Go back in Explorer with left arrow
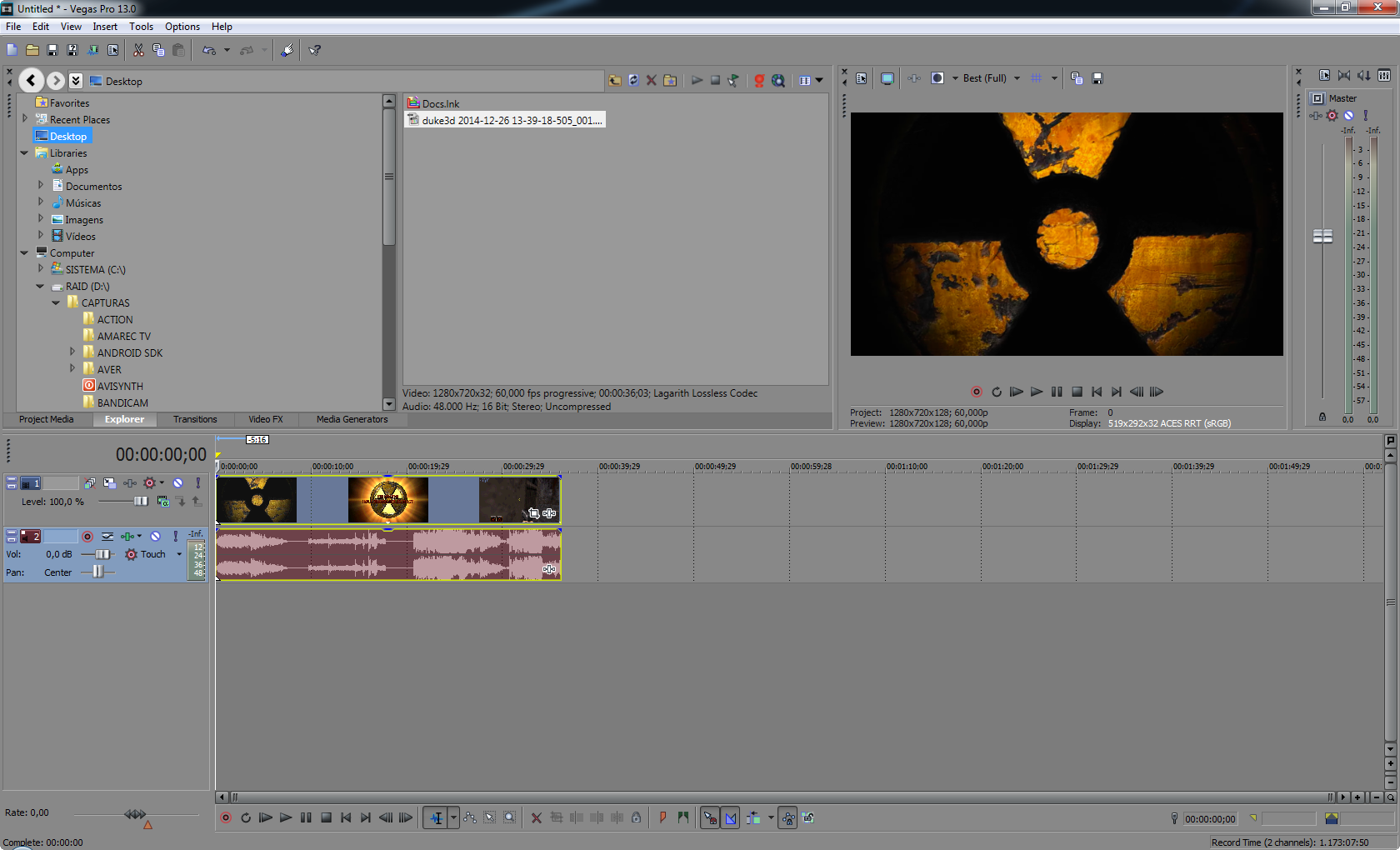Image resolution: width=1400 pixels, height=850 pixels. [31, 80]
